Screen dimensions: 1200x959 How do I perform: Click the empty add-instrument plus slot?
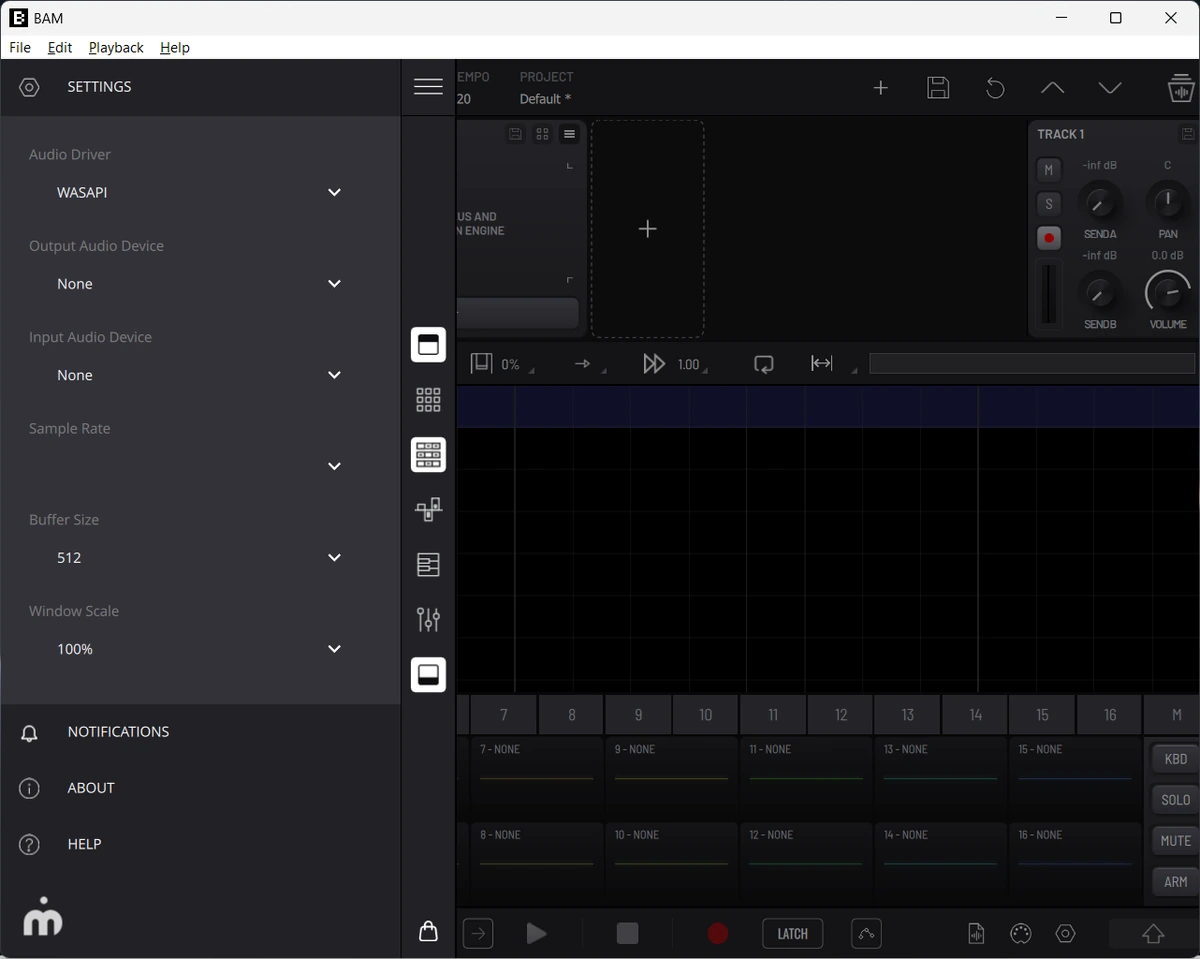(647, 229)
